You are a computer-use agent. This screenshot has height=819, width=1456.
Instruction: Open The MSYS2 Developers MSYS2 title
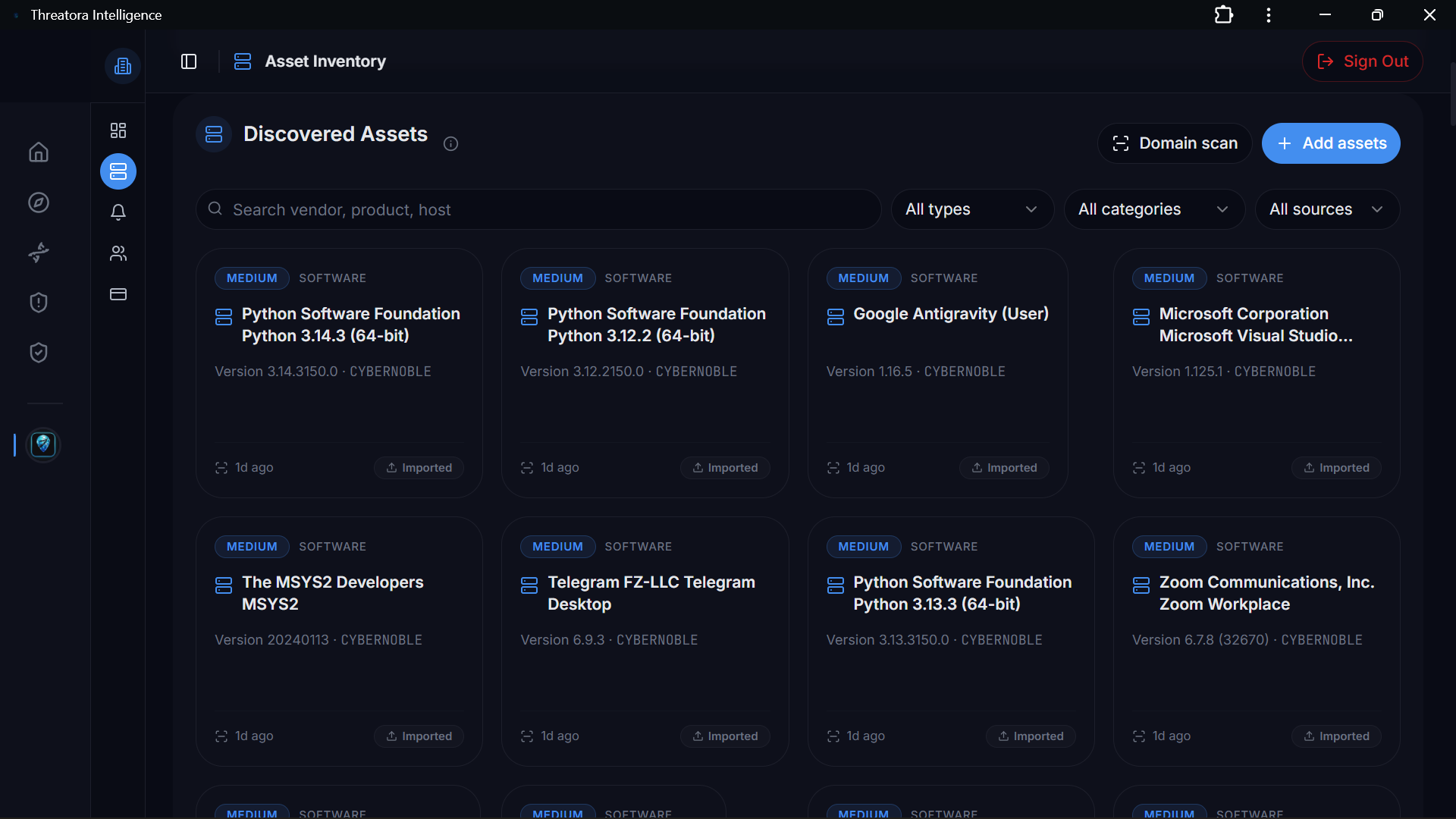click(x=332, y=593)
